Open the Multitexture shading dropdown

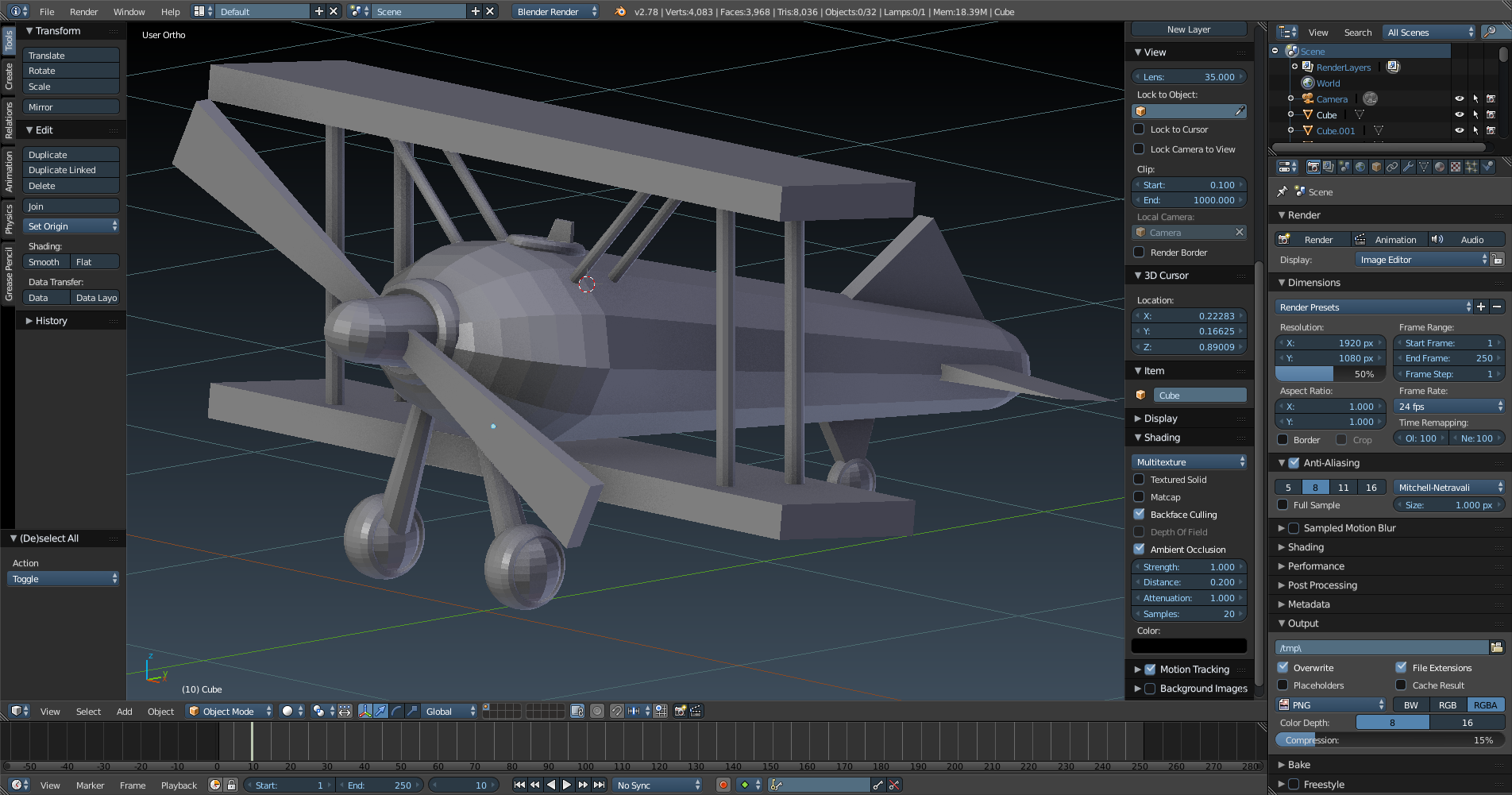[x=1189, y=461]
